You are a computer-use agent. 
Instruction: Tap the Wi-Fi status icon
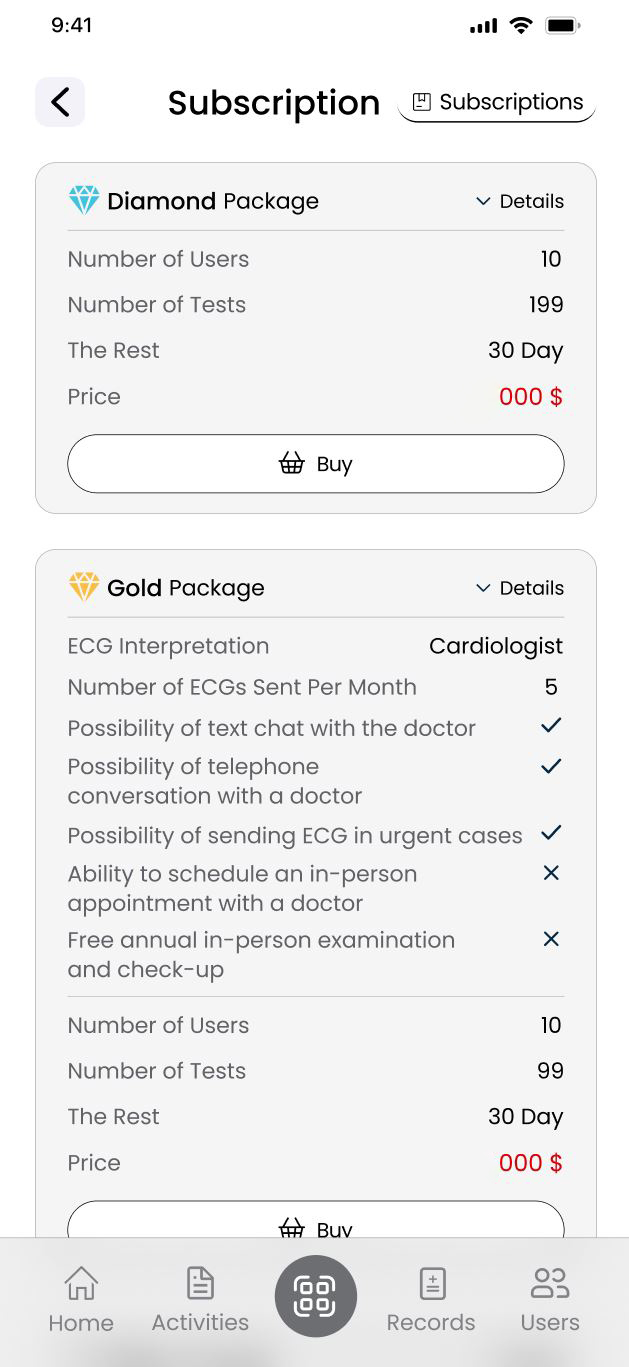[x=520, y=26]
